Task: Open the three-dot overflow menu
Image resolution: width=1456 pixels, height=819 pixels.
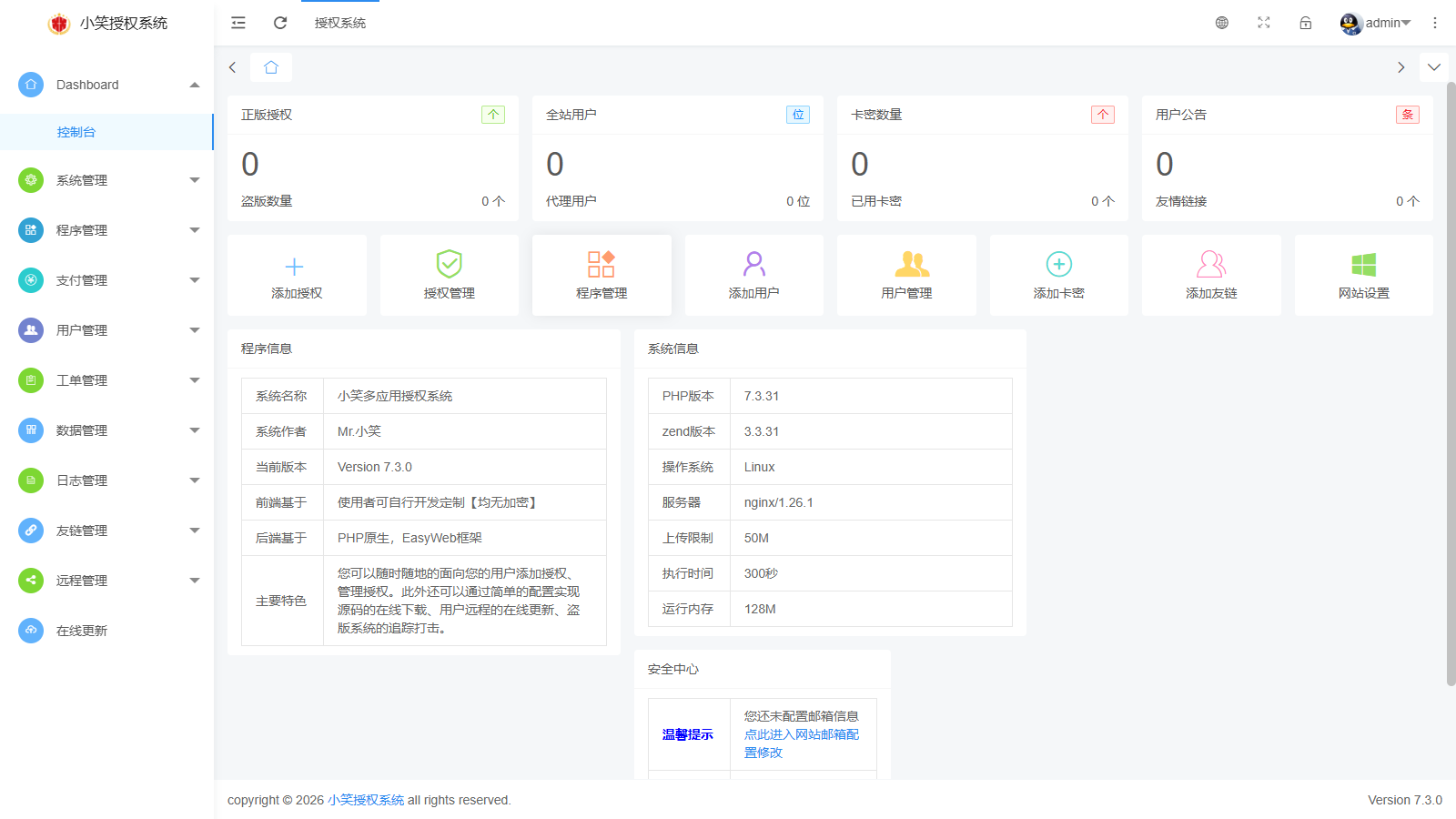Action: [1435, 23]
